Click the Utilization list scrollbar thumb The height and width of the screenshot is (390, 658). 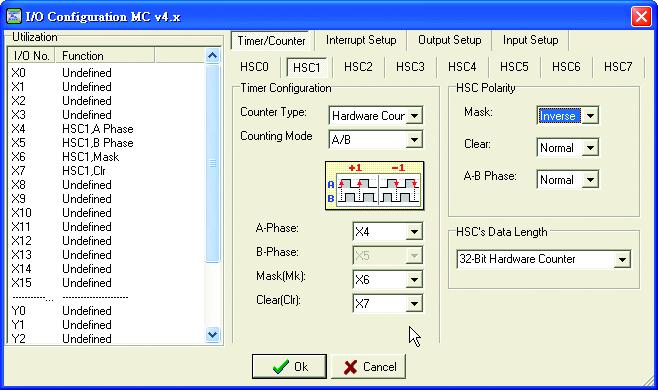pos(213,163)
